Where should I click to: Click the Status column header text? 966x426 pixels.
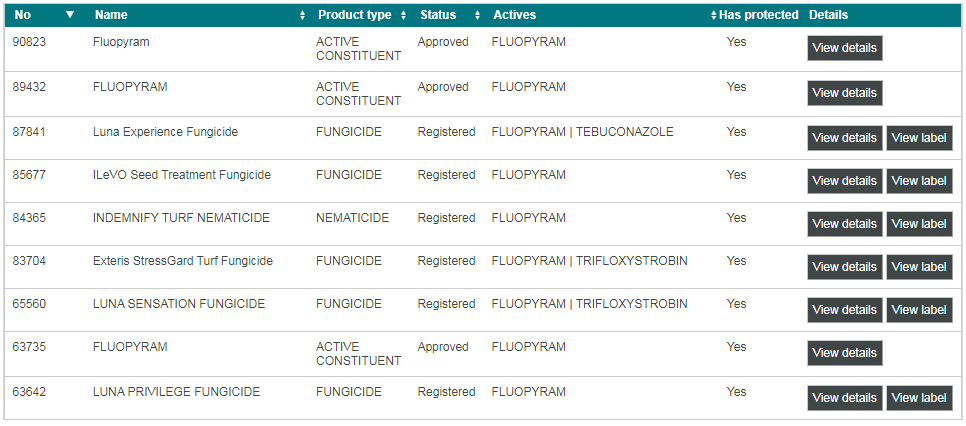[x=438, y=15]
